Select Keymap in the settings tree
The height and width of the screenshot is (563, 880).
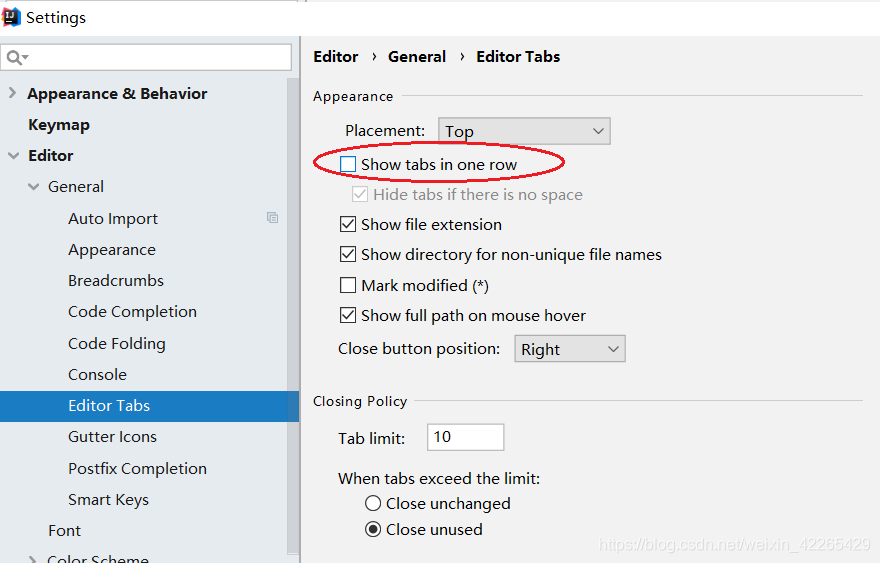(x=59, y=125)
